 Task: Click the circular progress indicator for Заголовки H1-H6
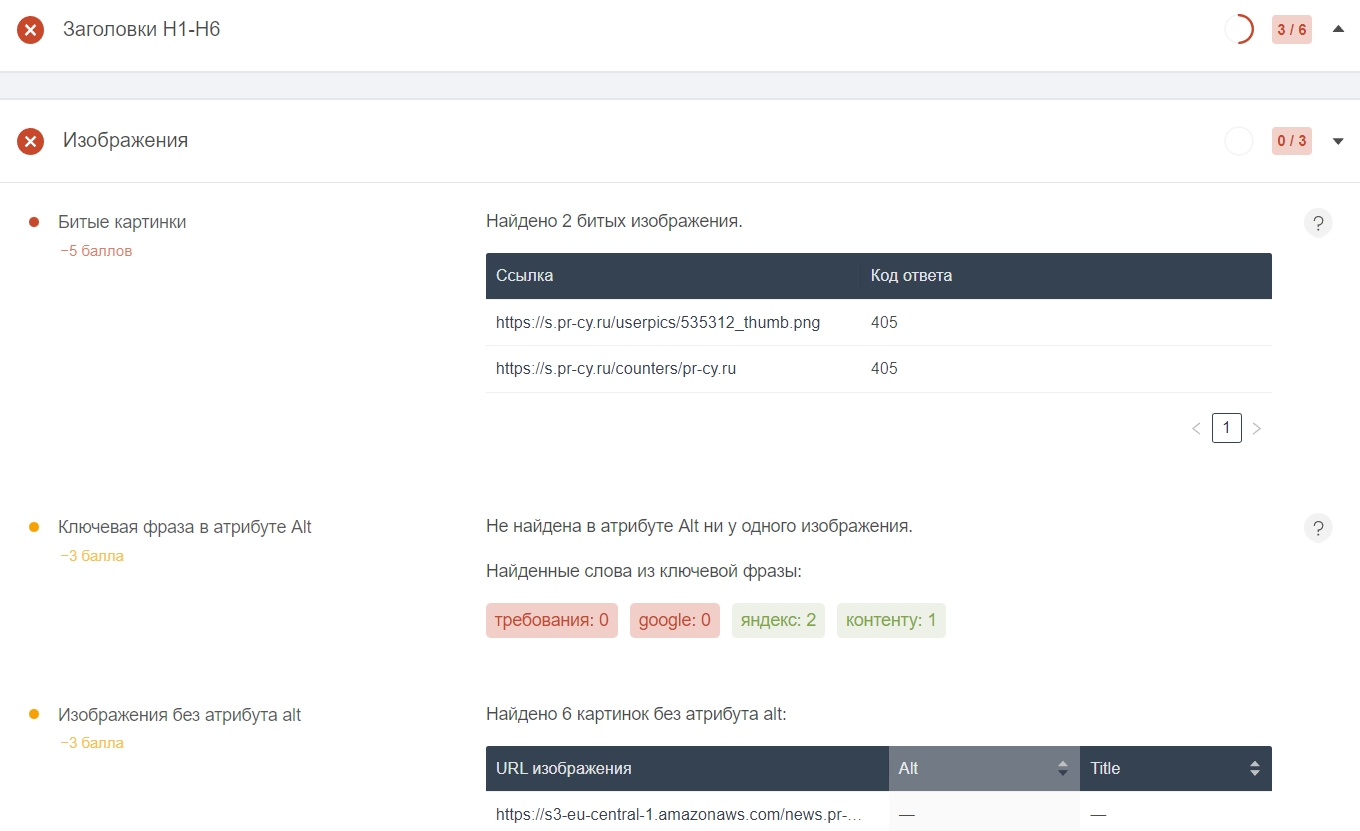click(x=1239, y=30)
